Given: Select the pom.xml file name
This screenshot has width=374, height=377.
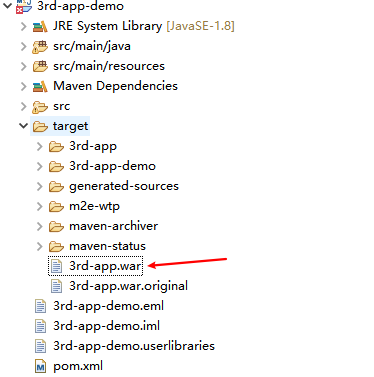Looking at the screenshot, I should coord(78,366).
